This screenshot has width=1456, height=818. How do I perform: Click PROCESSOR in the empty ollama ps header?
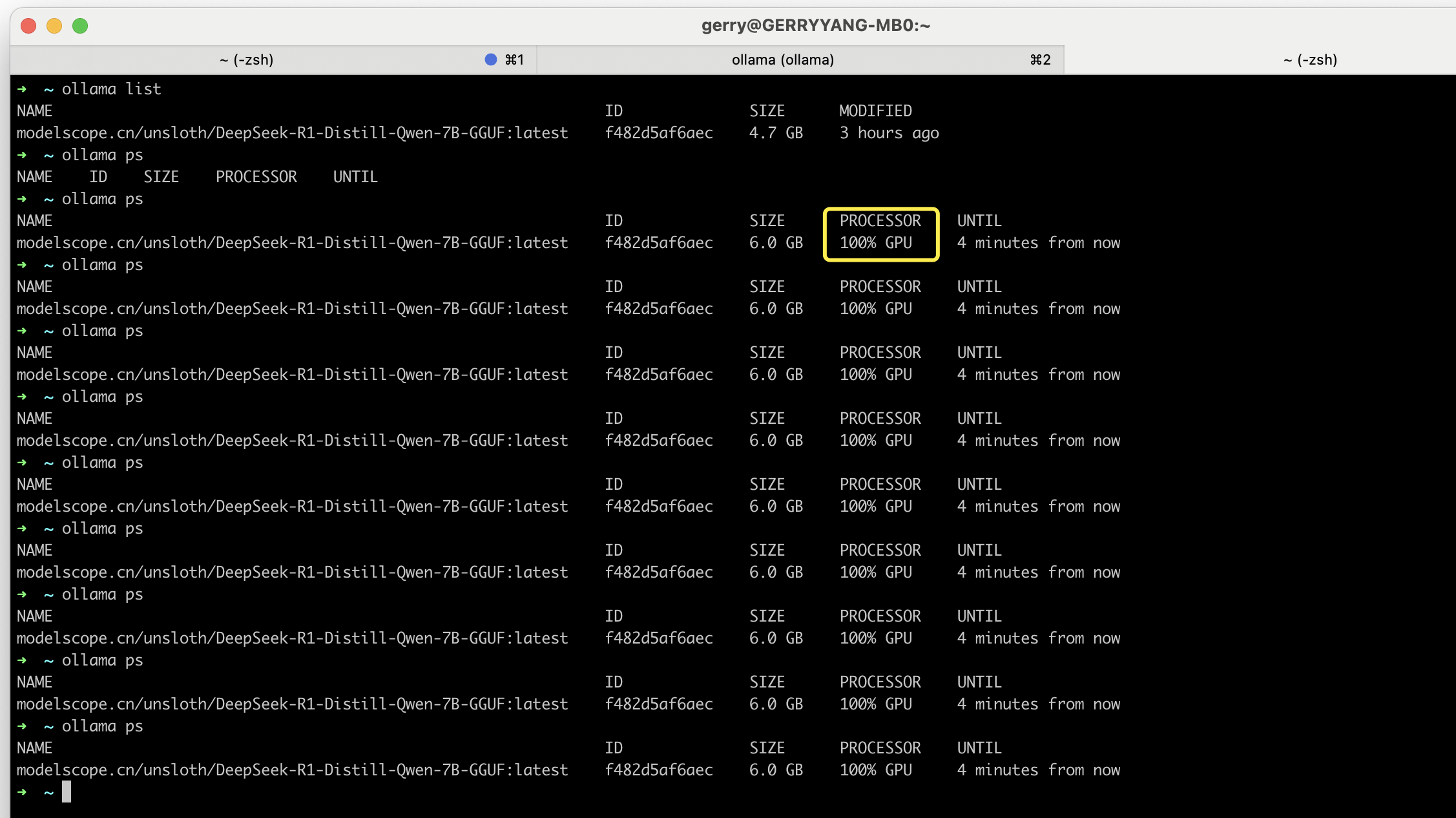pyautogui.click(x=256, y=176)
